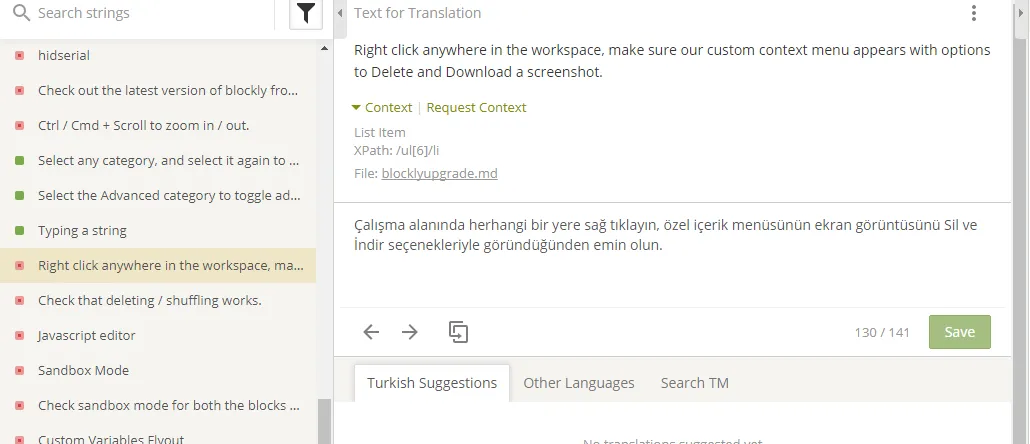Go to previous string arrow
This screenshot has width=1030, height=444.
(x=371, y=332)
